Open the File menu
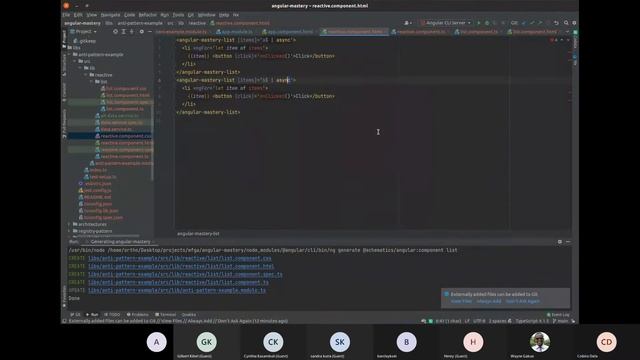The height and width of the screenshot is (360, 640). coord(66,15)
